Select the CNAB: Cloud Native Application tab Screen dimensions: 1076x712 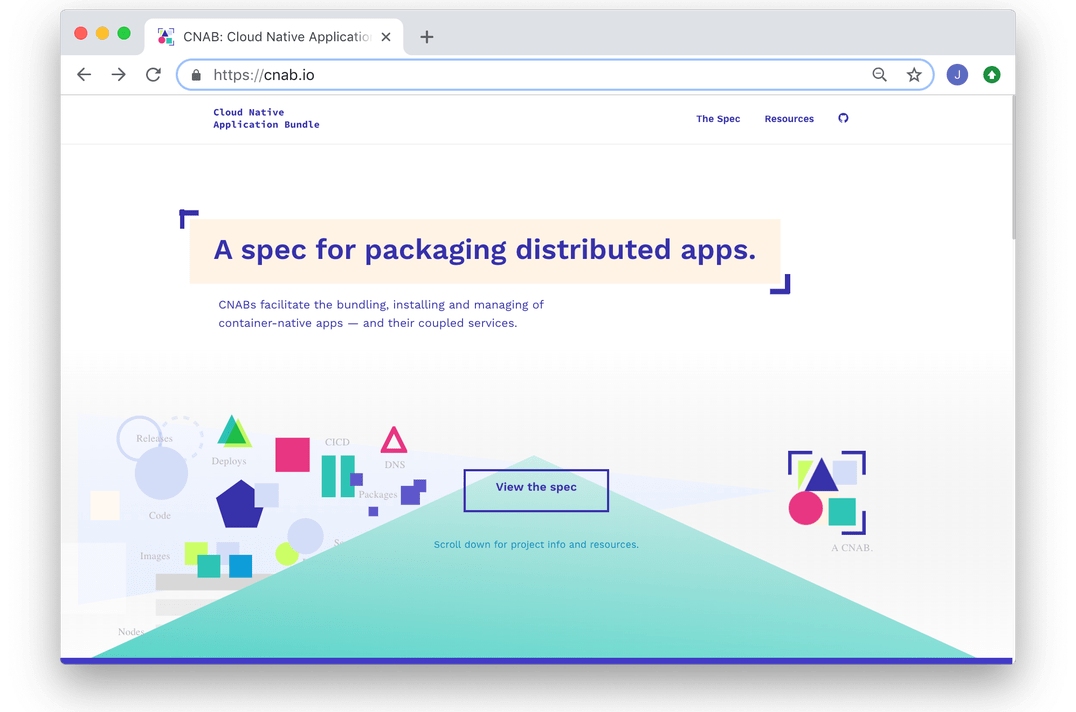click(x=274, y=37)
